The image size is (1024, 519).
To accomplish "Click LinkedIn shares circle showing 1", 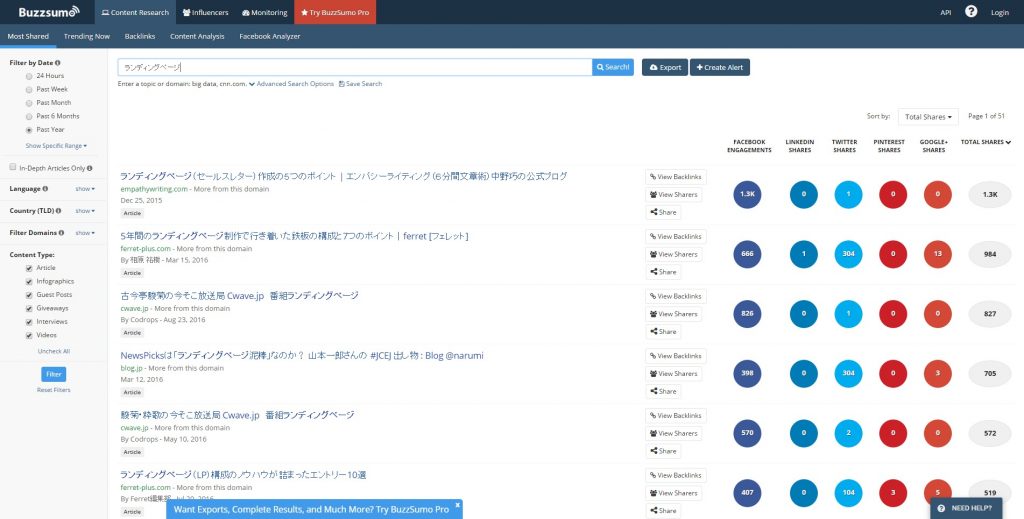I will 803,254.
